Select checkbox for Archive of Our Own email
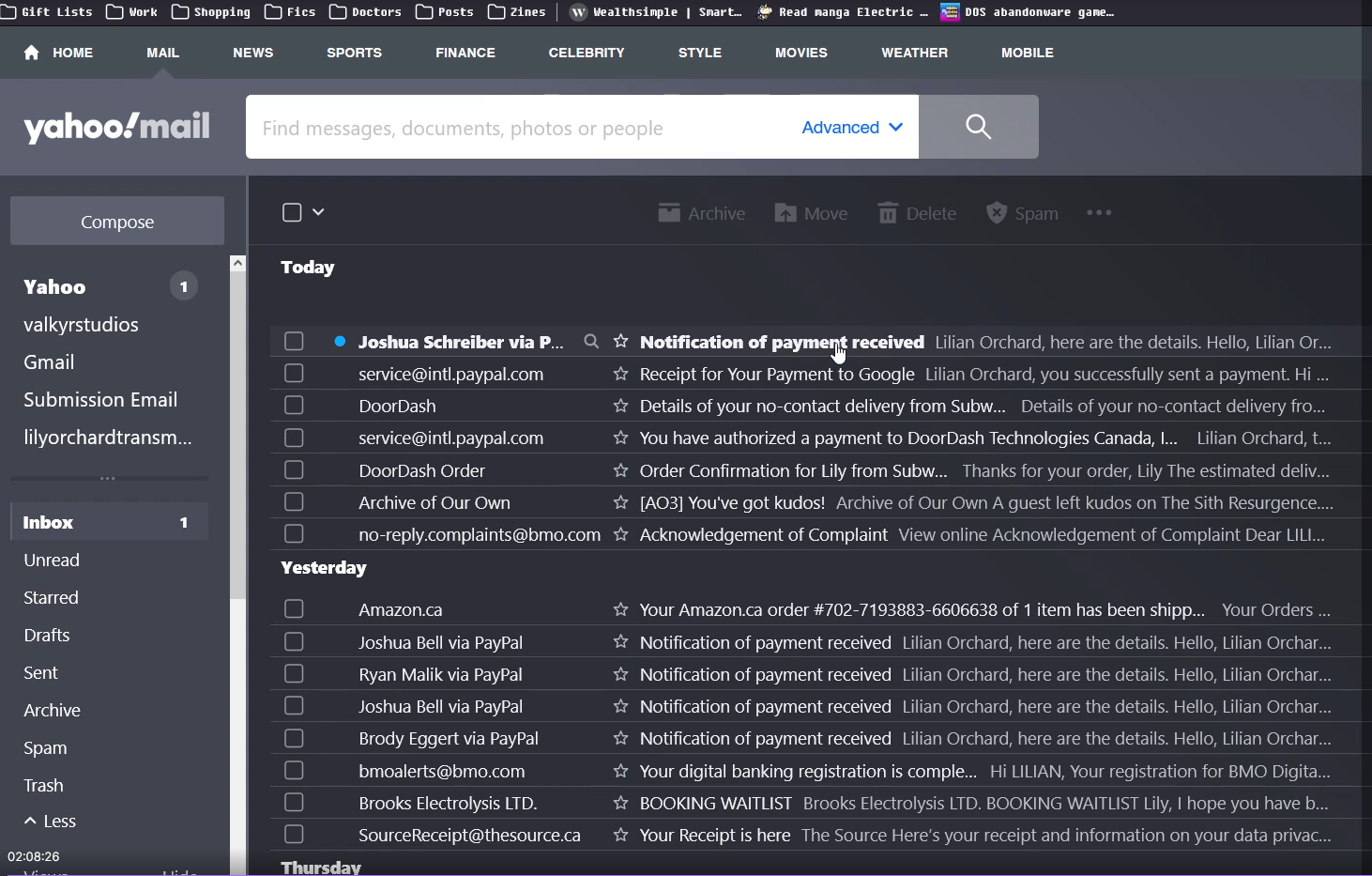This screenshot has width=1372, height=876. (294, 502)
